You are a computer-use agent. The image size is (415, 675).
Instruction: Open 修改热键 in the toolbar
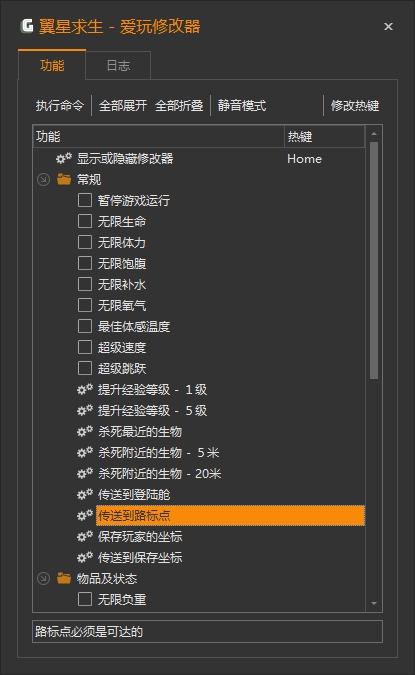click(x=355, y=105)
